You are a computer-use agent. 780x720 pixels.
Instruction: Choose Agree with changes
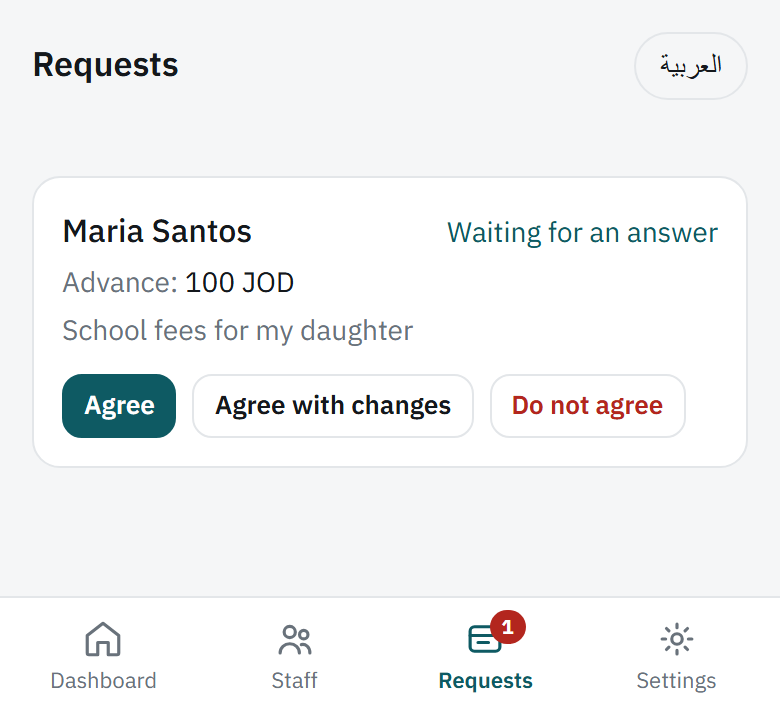[x=333, y=406]
